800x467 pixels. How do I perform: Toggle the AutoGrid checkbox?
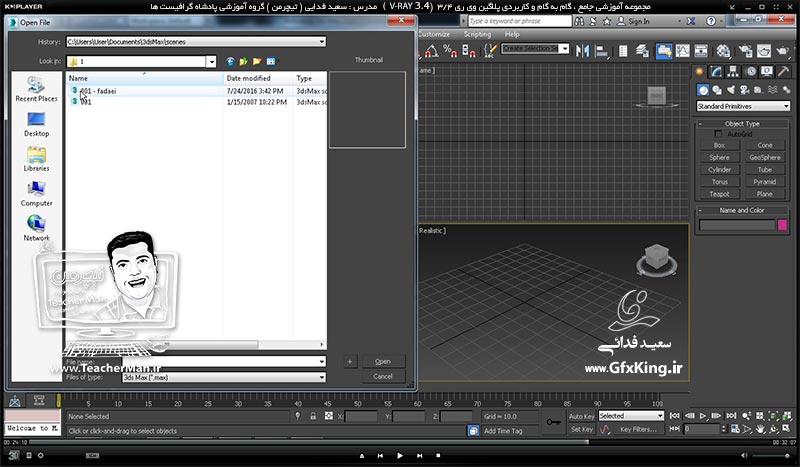(718, 134)
